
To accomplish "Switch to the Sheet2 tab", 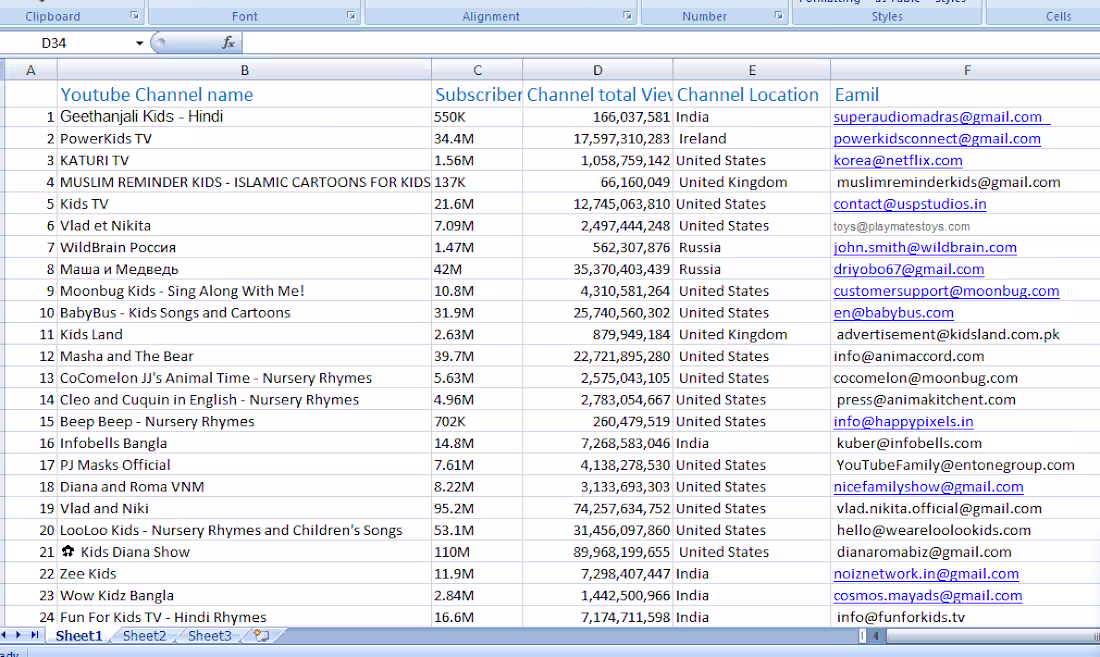I will [142, 635].
